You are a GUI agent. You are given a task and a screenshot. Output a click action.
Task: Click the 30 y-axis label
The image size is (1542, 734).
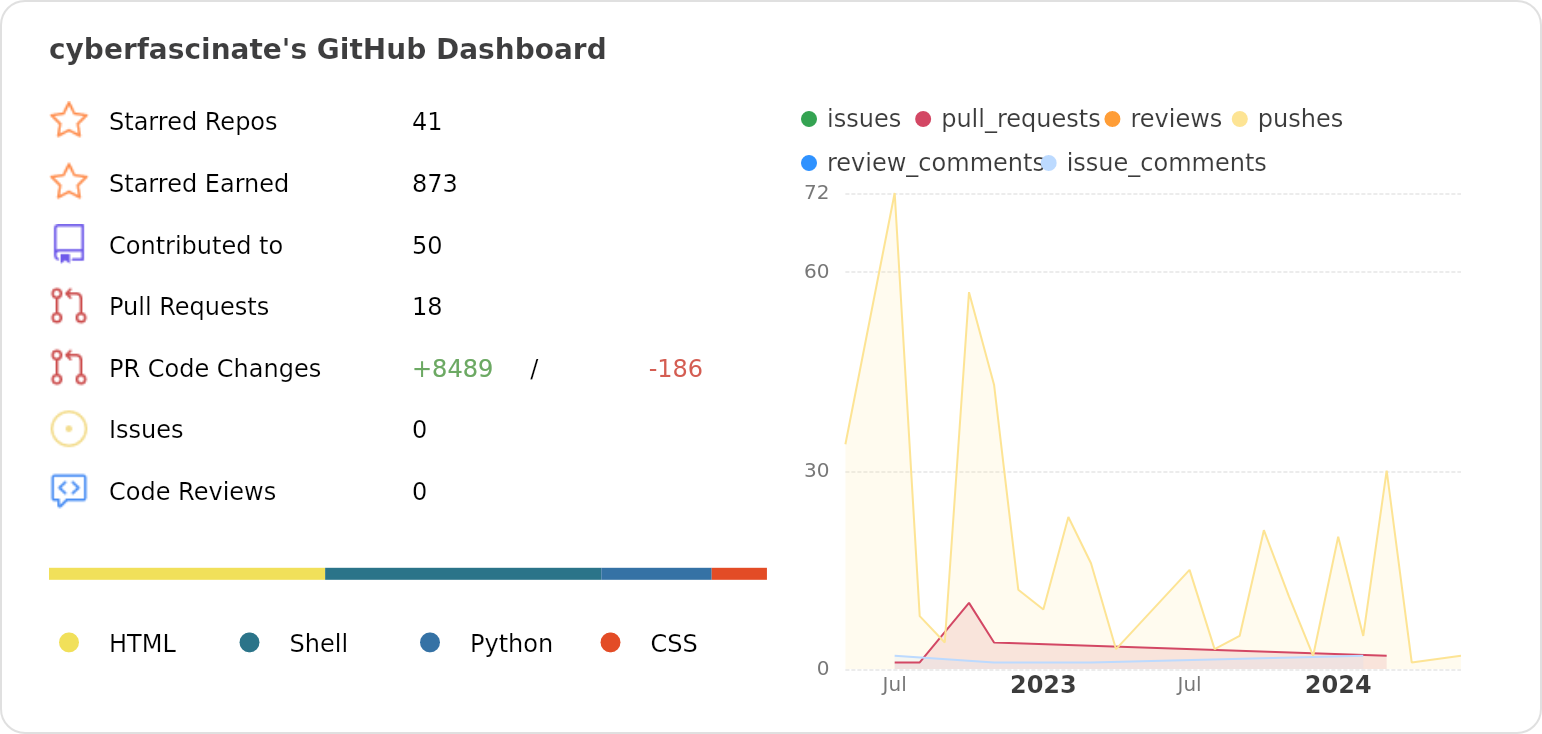[x=817, y=470]
